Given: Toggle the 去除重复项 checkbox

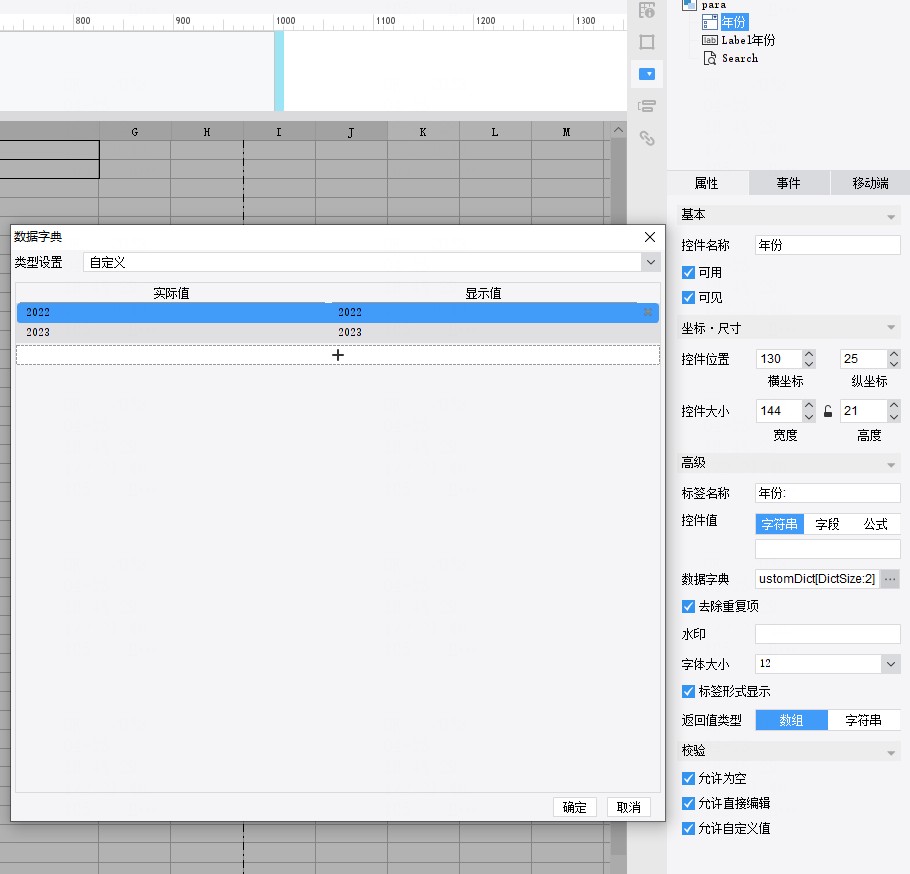Looking at the screenshot, I should 688,606.
